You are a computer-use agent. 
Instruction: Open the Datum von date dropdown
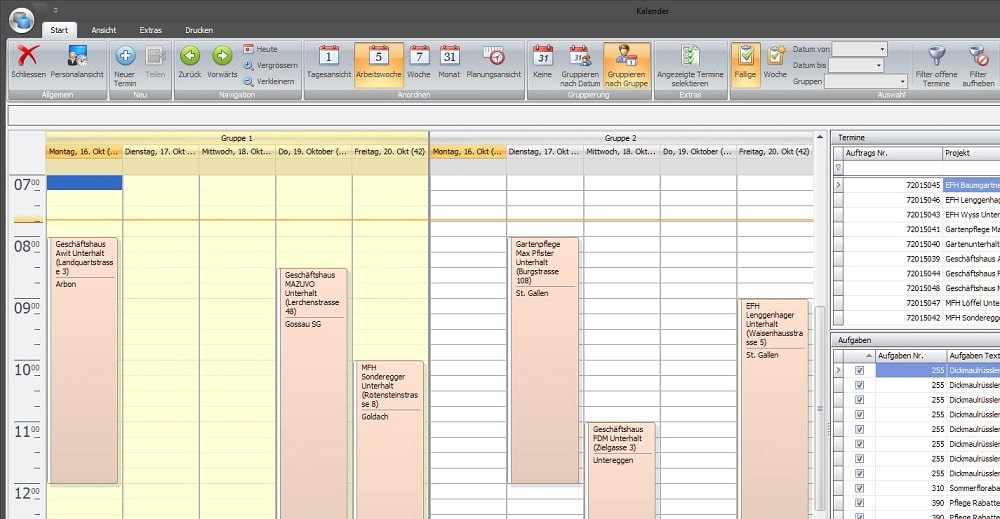click(x=882, y=49)
